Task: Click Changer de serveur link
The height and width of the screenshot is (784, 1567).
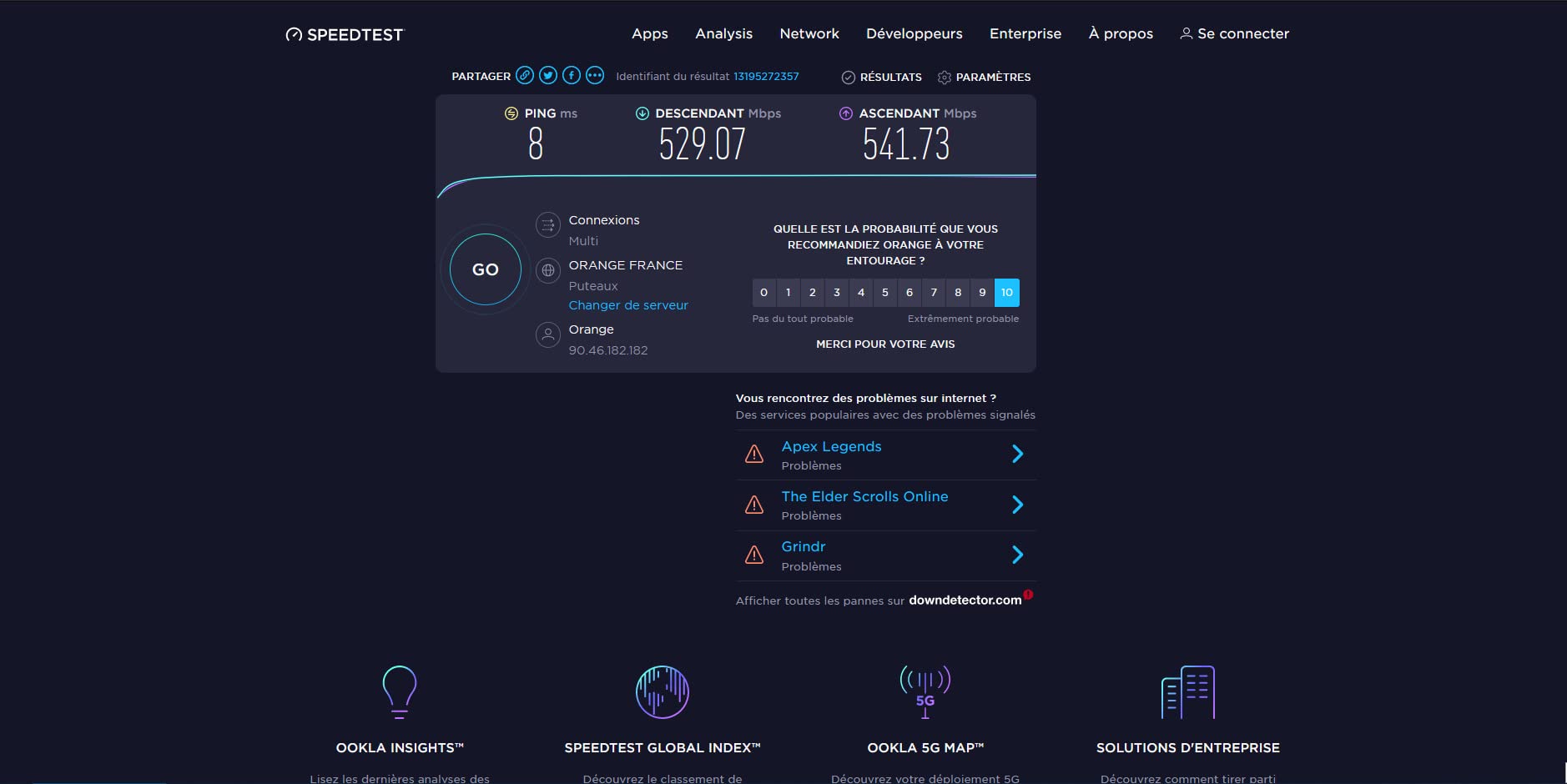Action: pyautogui.click(x=628, y=305)
